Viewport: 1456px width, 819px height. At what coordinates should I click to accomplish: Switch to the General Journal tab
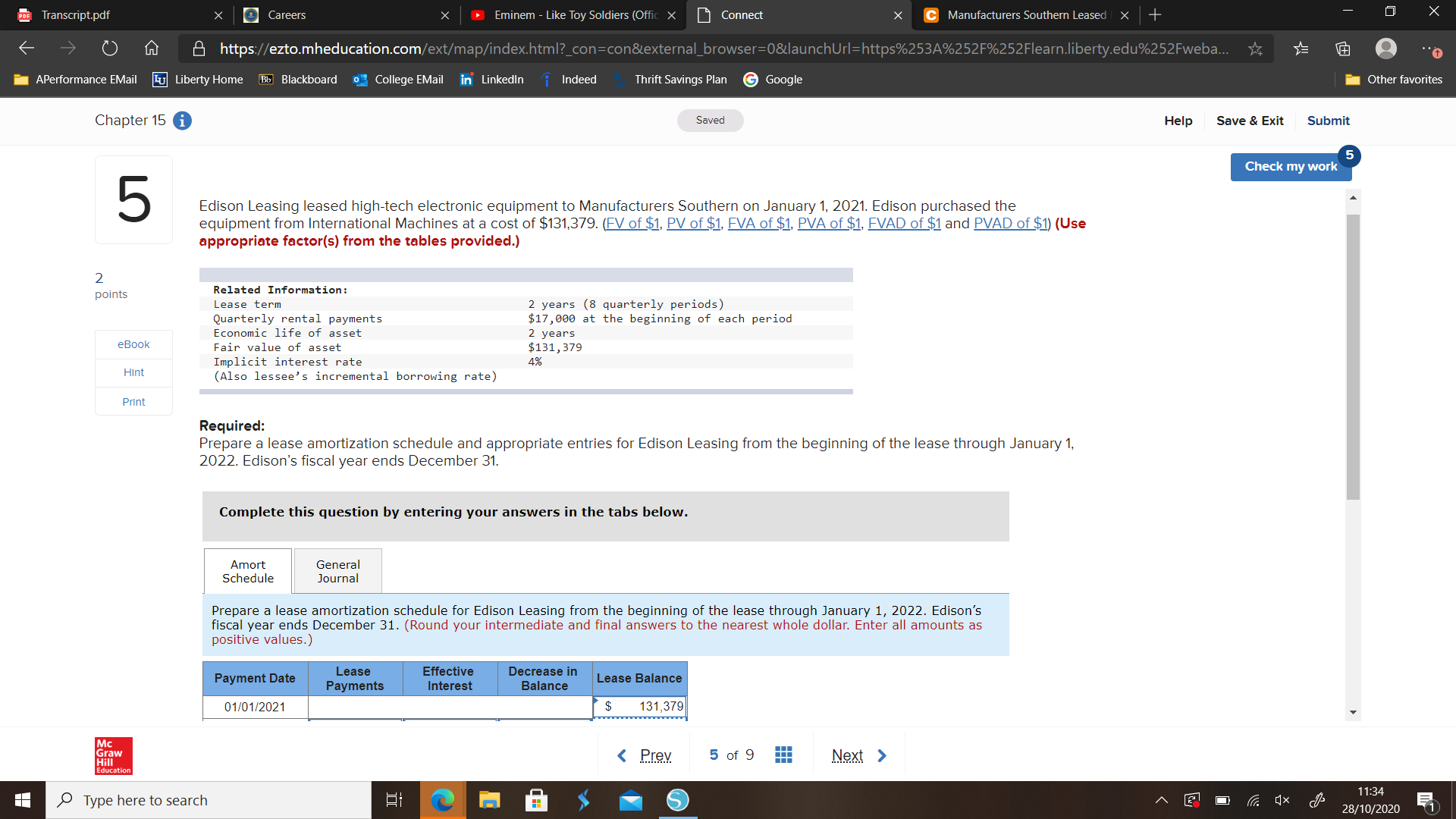(337, 570)
